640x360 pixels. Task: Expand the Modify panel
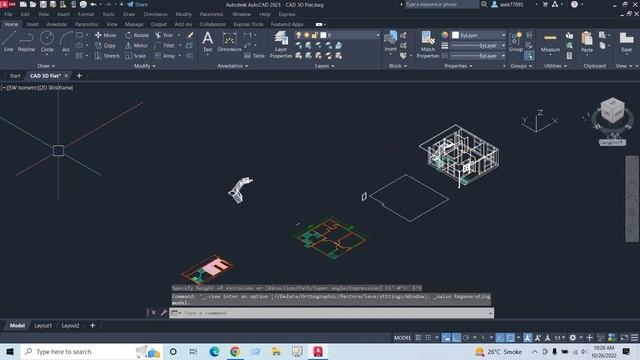pos(144,66)
